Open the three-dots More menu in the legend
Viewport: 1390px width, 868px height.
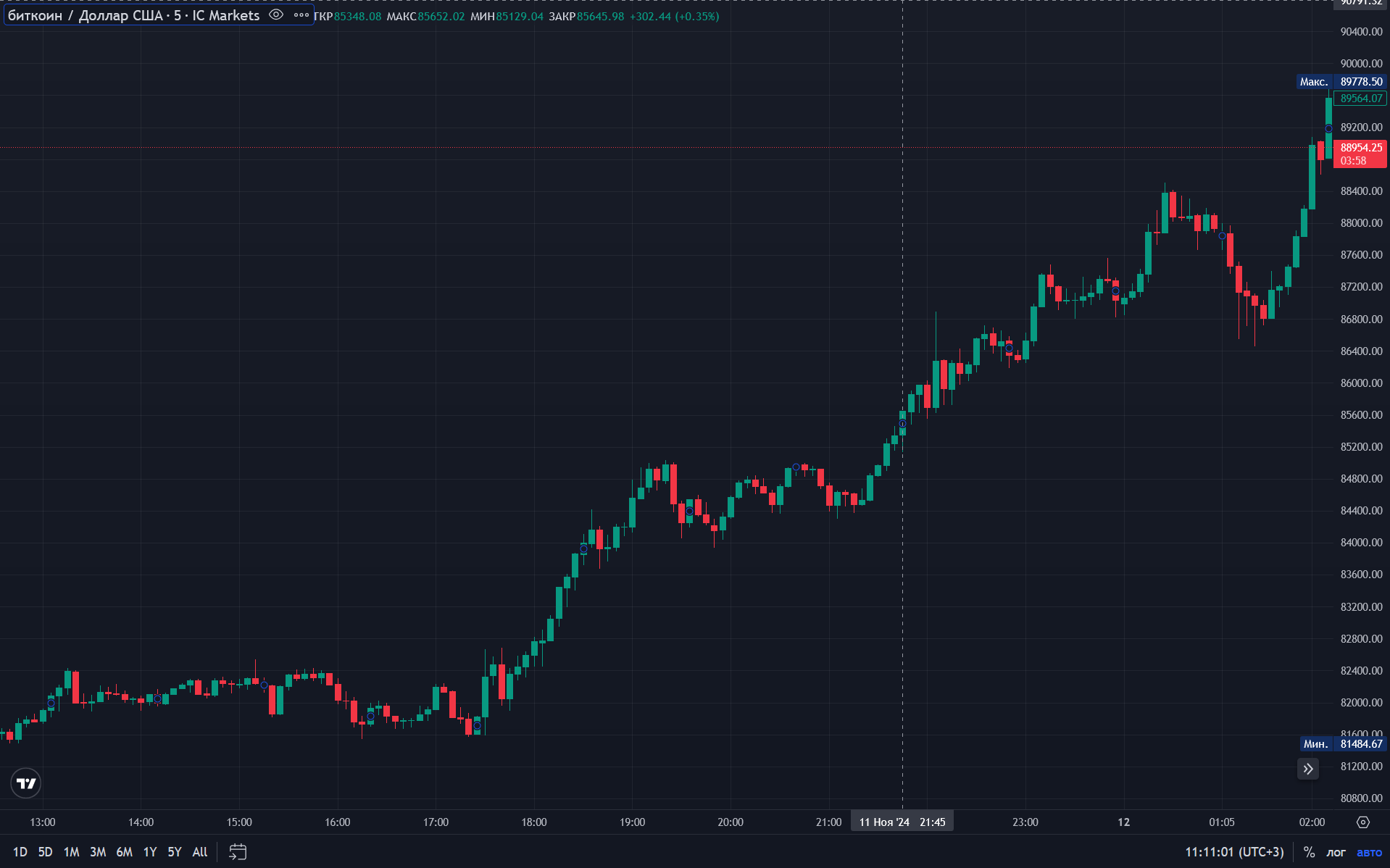click(x=301, y=15)
